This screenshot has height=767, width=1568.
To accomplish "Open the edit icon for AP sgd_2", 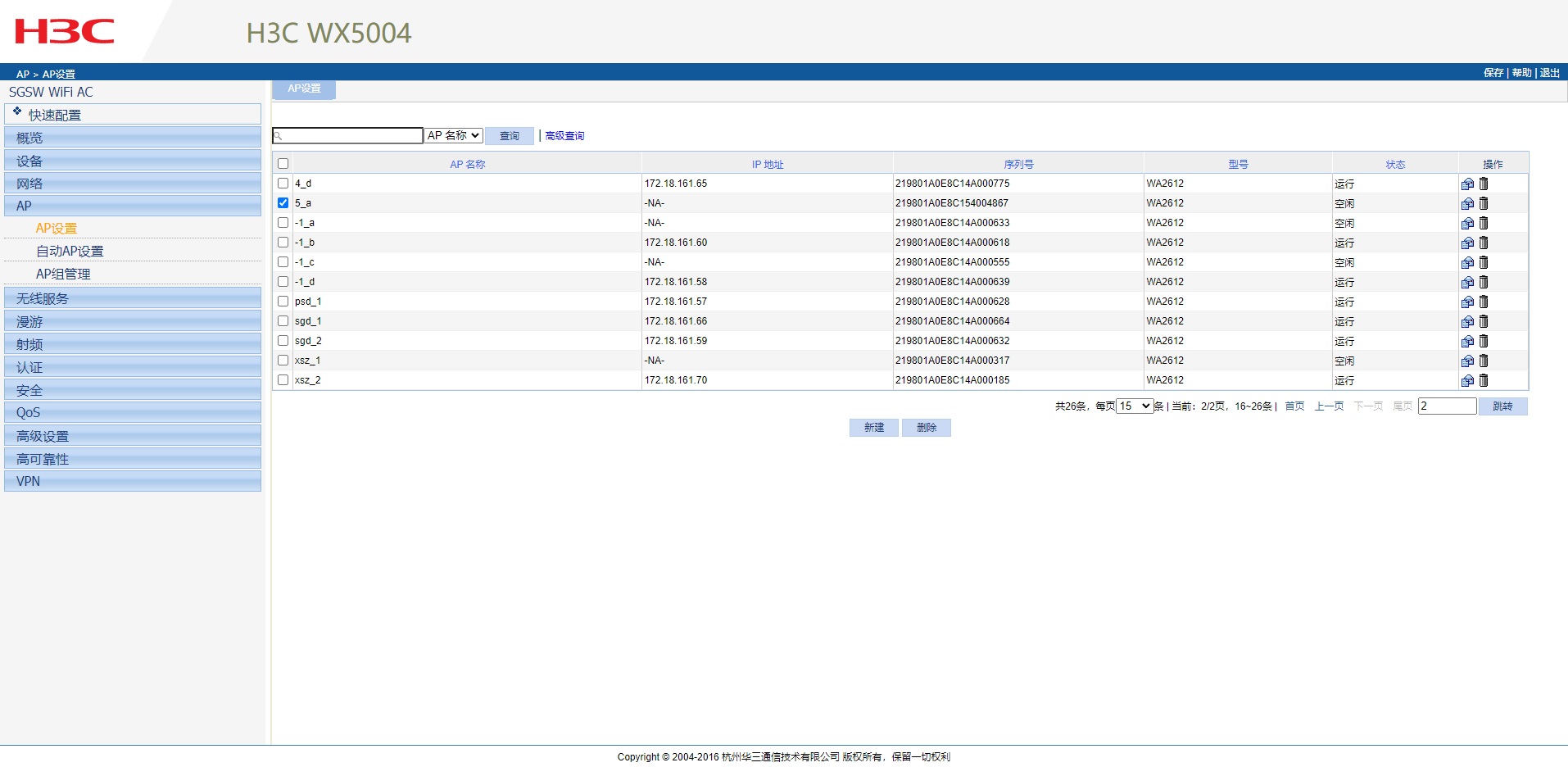I will click(1467, 341).
